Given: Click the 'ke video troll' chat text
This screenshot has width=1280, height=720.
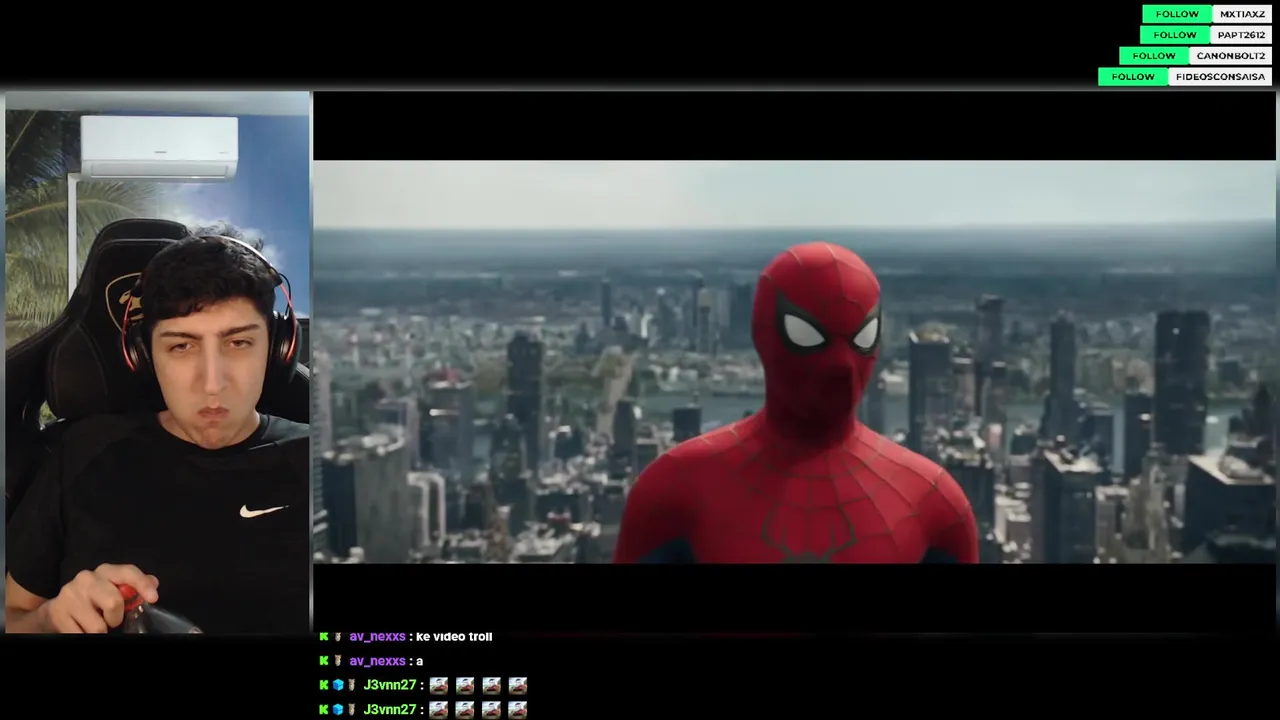Looking at the screenshot, I should click(x=454, y=636).
